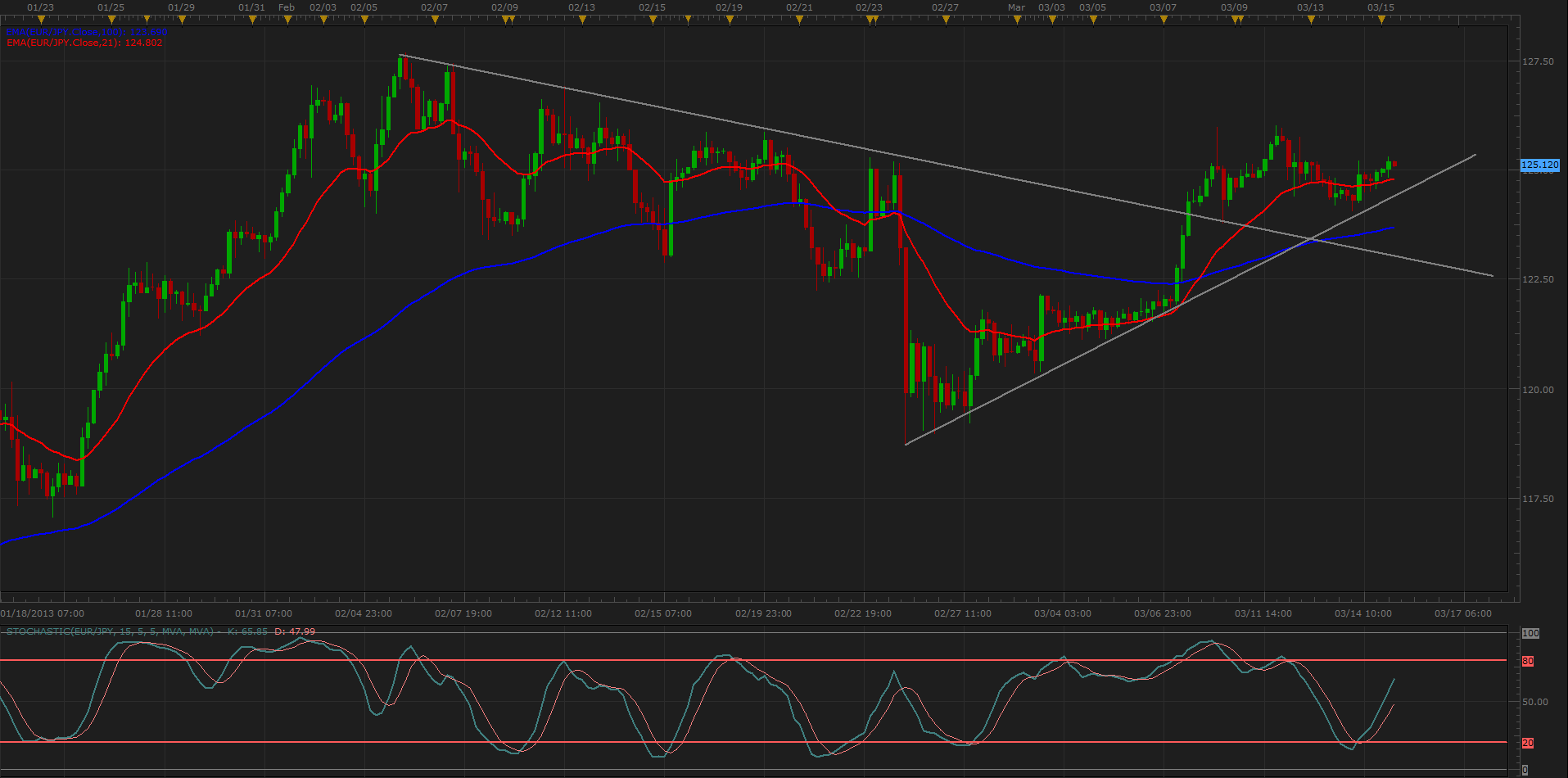
Task: Click the 02/19 23:00 time axis label
Action: tap(763, 613)
